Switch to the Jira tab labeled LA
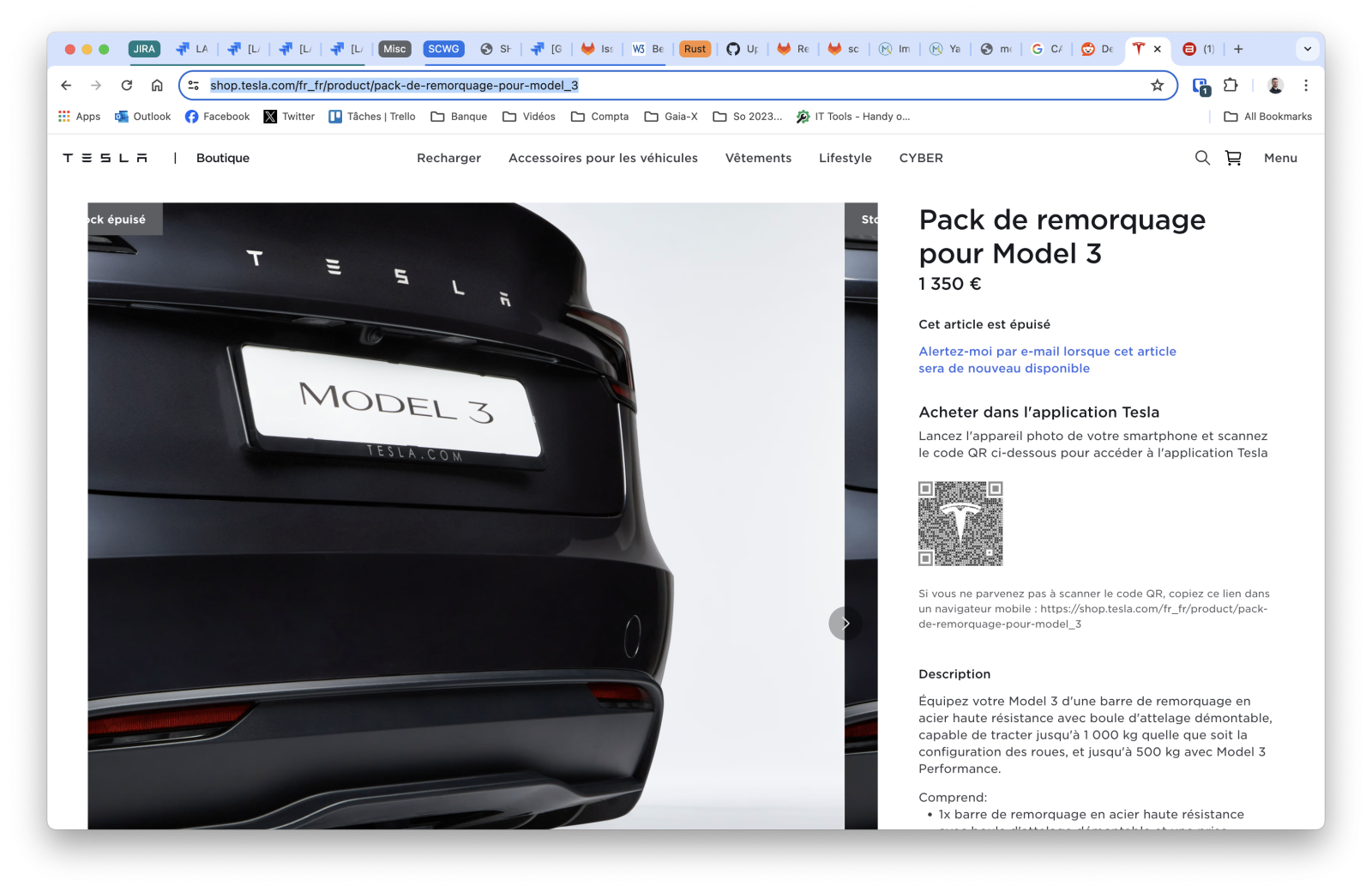This screenshot has height=892, width=1372. [x=191, y=49]
